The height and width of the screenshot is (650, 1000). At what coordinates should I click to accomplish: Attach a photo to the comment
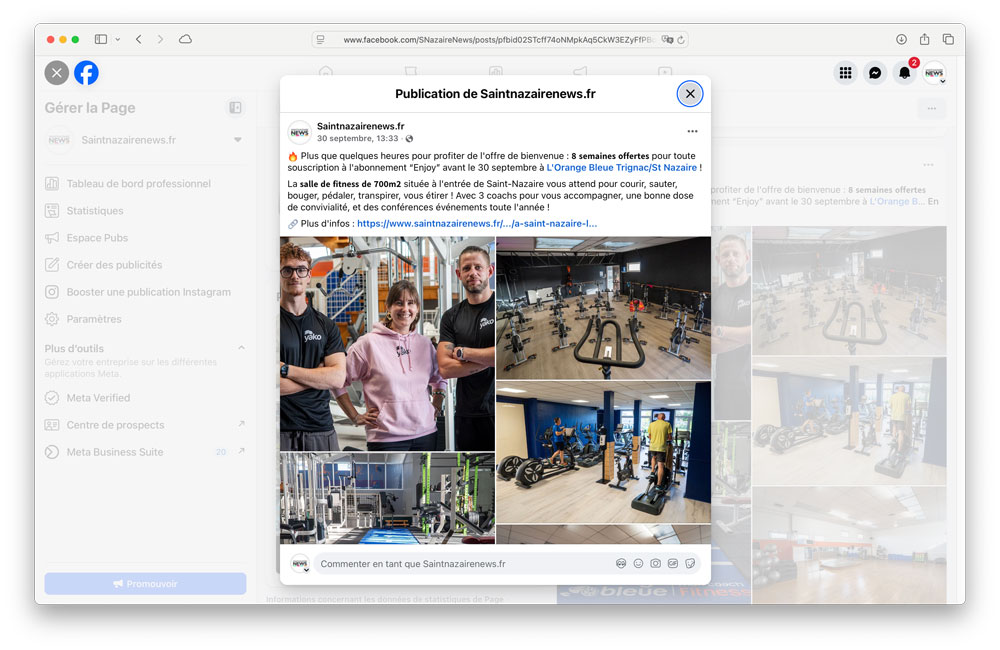(x=655, y=564)
